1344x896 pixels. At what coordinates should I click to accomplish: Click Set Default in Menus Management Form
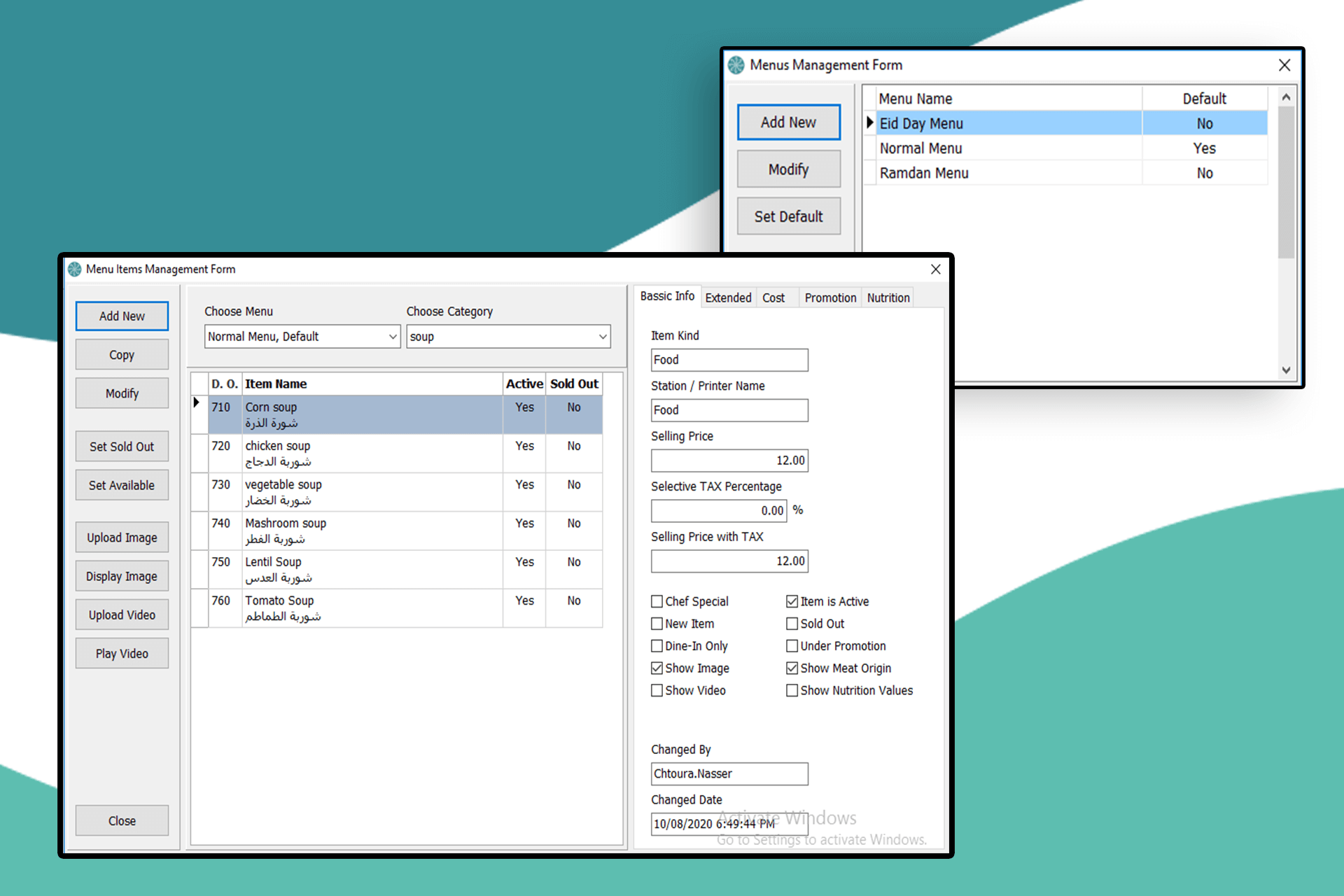click(788, 216)
